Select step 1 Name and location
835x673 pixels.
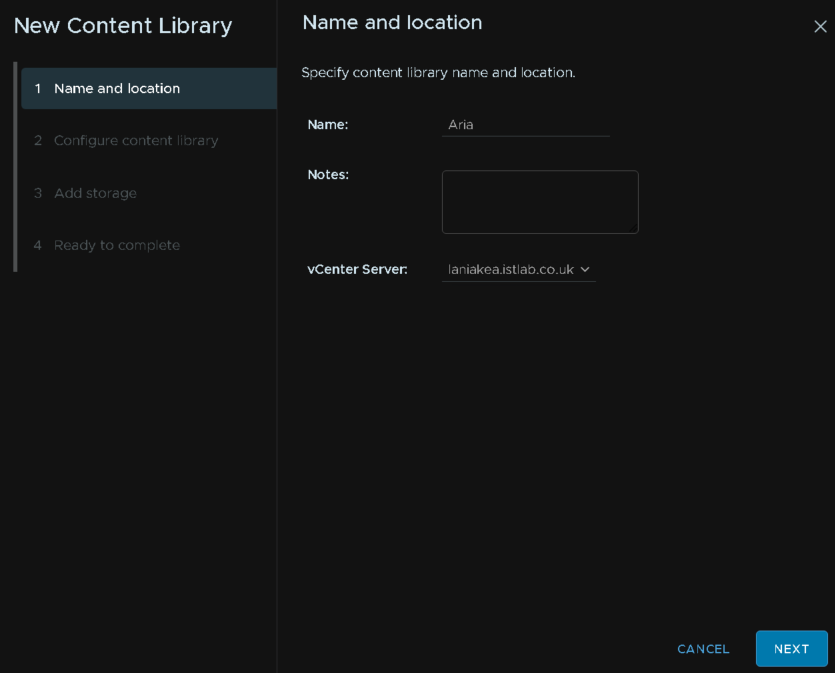[x=149, y=88]
